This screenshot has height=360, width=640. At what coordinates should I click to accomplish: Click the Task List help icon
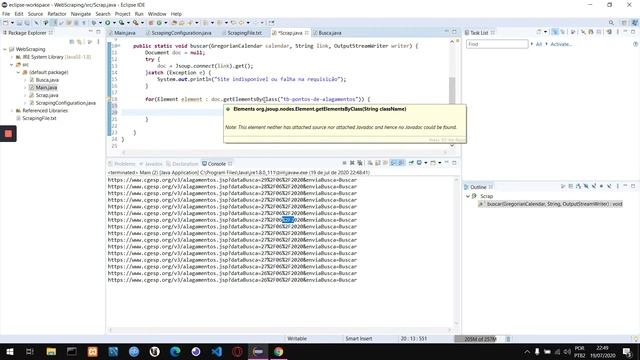coord(635,44)
